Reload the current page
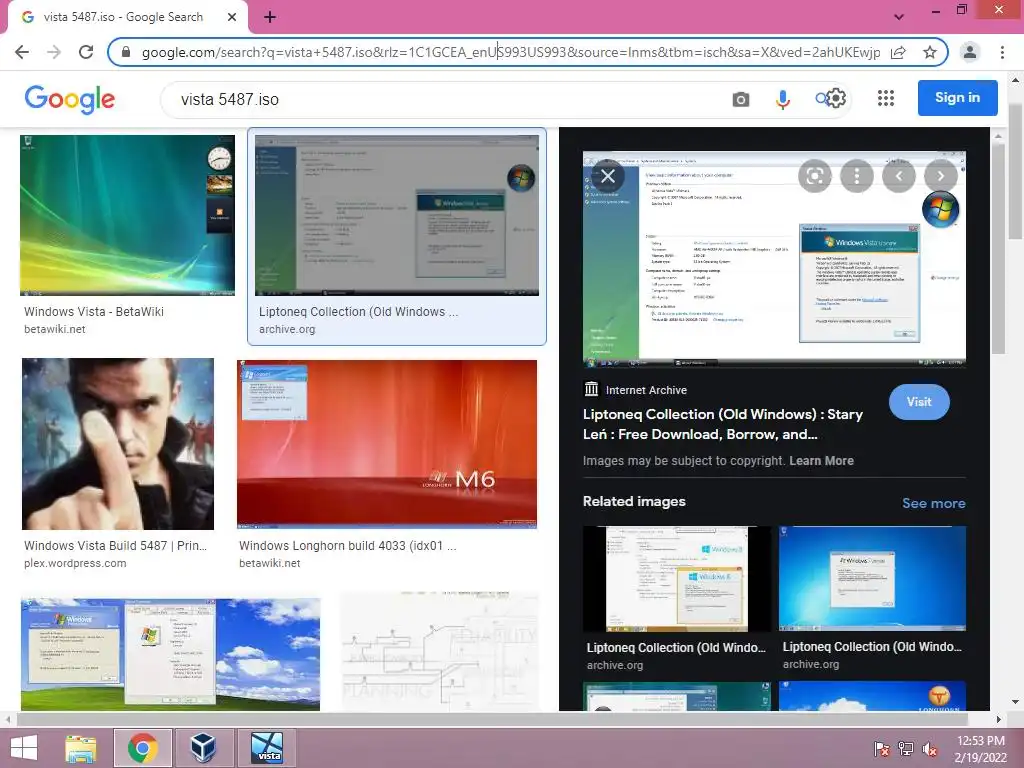This screenshot has width=1024, height=768. click(x=86, y=52)
